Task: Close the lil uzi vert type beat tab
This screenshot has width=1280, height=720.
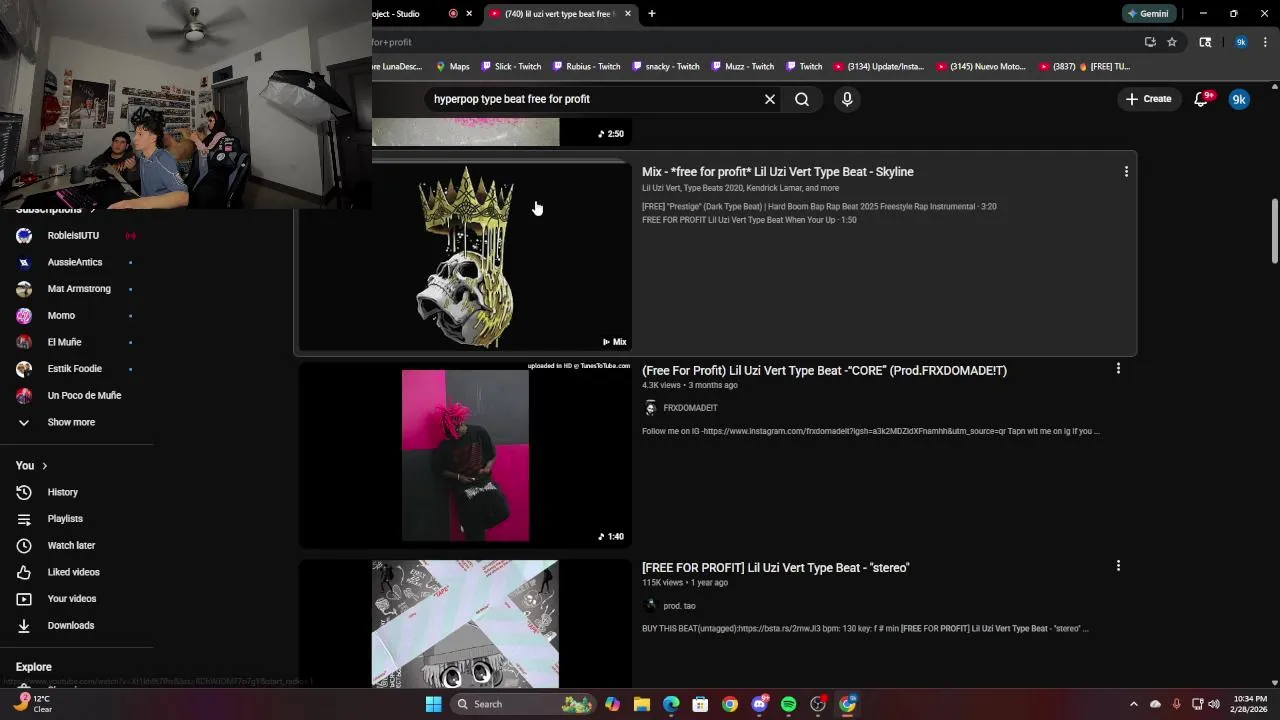Action: tap(628, 14)
